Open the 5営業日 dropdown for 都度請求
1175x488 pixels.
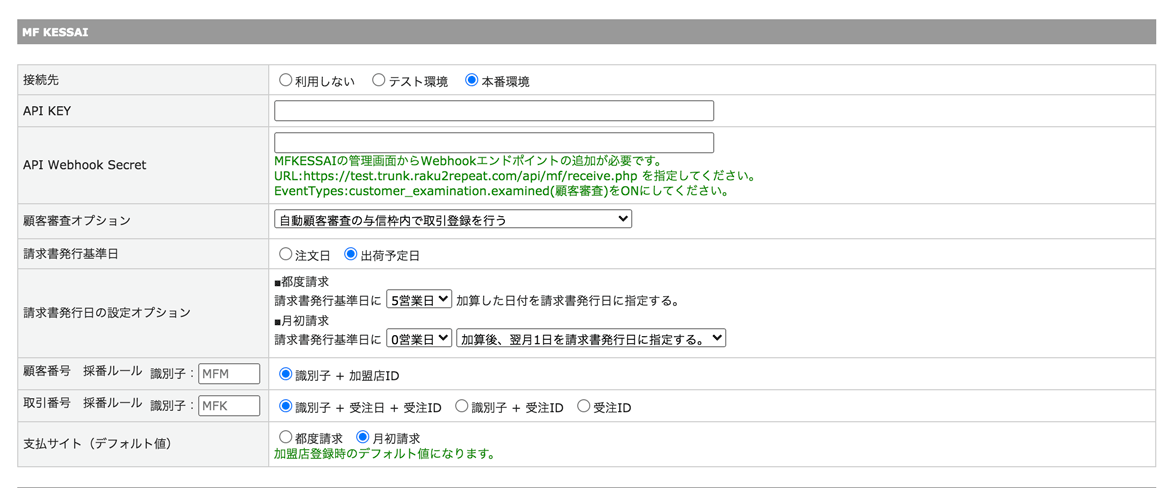[419, 300]
